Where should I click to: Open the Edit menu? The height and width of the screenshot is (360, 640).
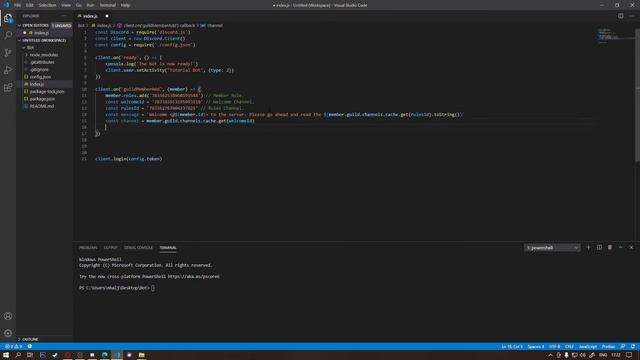point(30,5)
